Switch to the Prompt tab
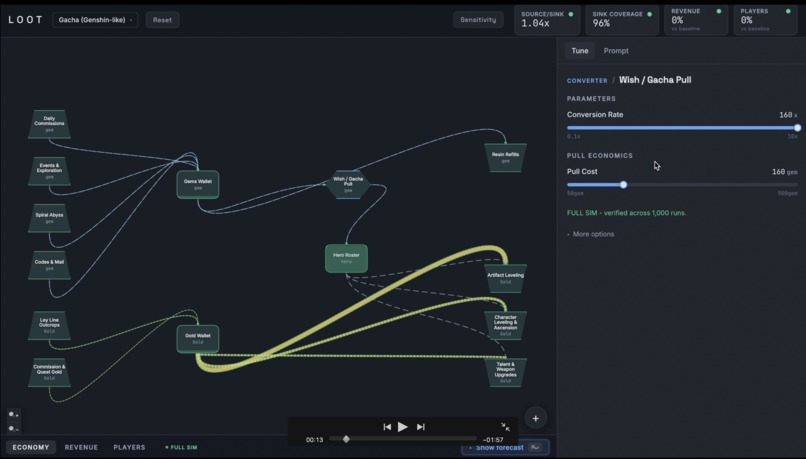Screen dimensions: 806x459 tap(616, 51)
